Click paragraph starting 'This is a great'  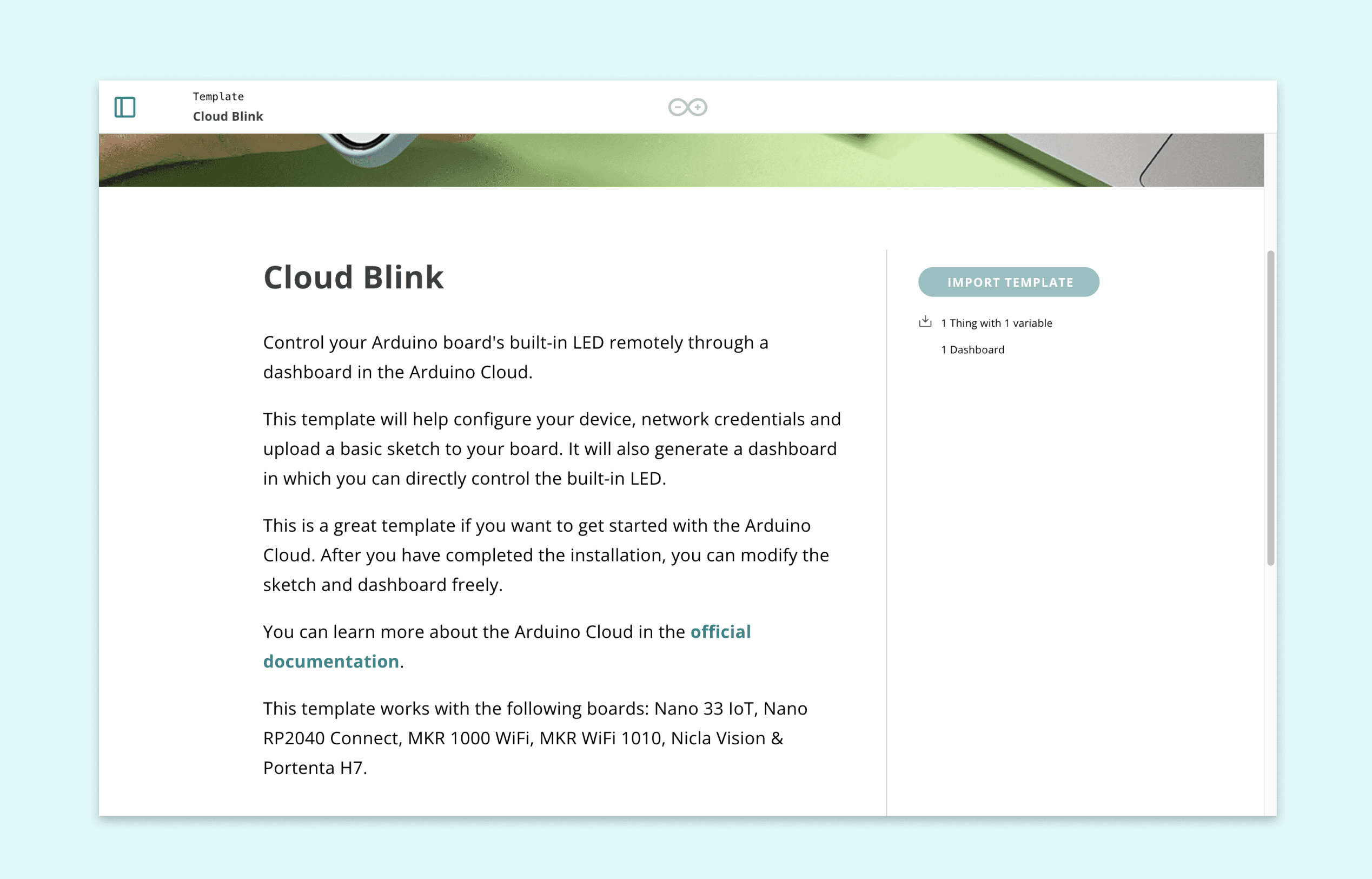tap(545, 555)
